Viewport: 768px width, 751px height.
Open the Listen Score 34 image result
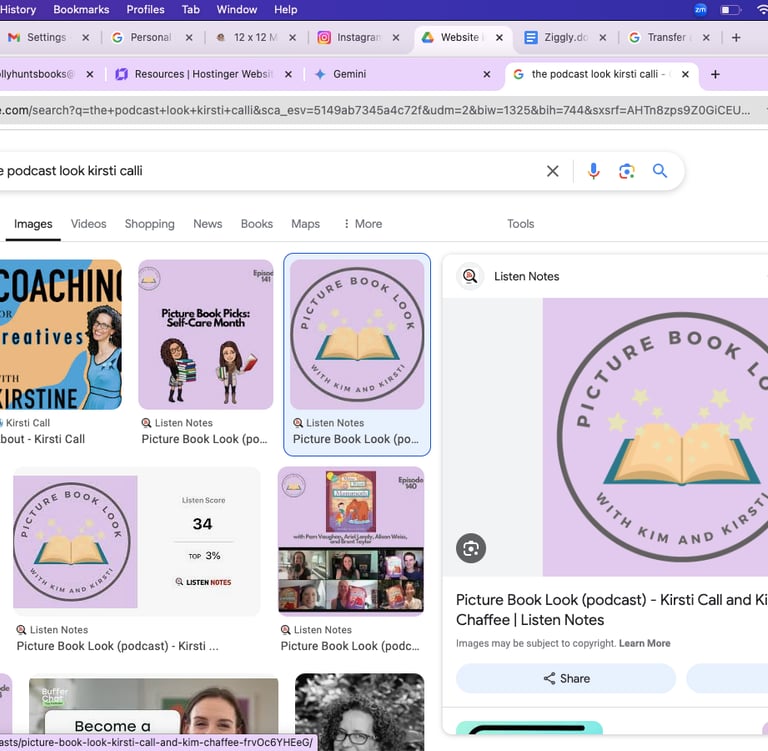137,541
